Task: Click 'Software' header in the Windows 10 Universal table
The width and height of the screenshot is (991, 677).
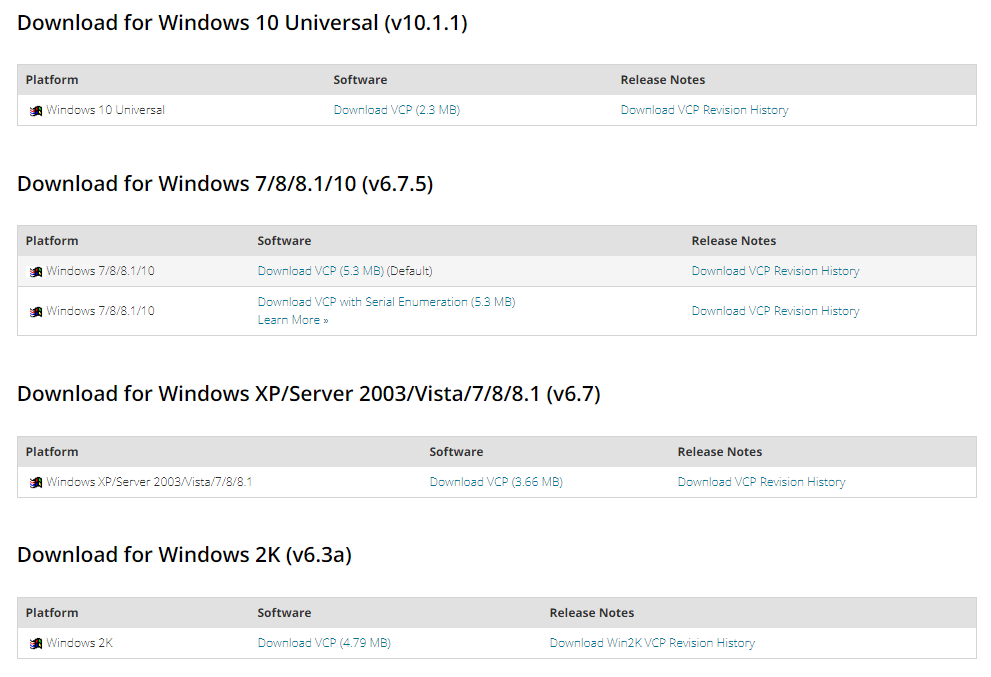Action: pos(360,80)
